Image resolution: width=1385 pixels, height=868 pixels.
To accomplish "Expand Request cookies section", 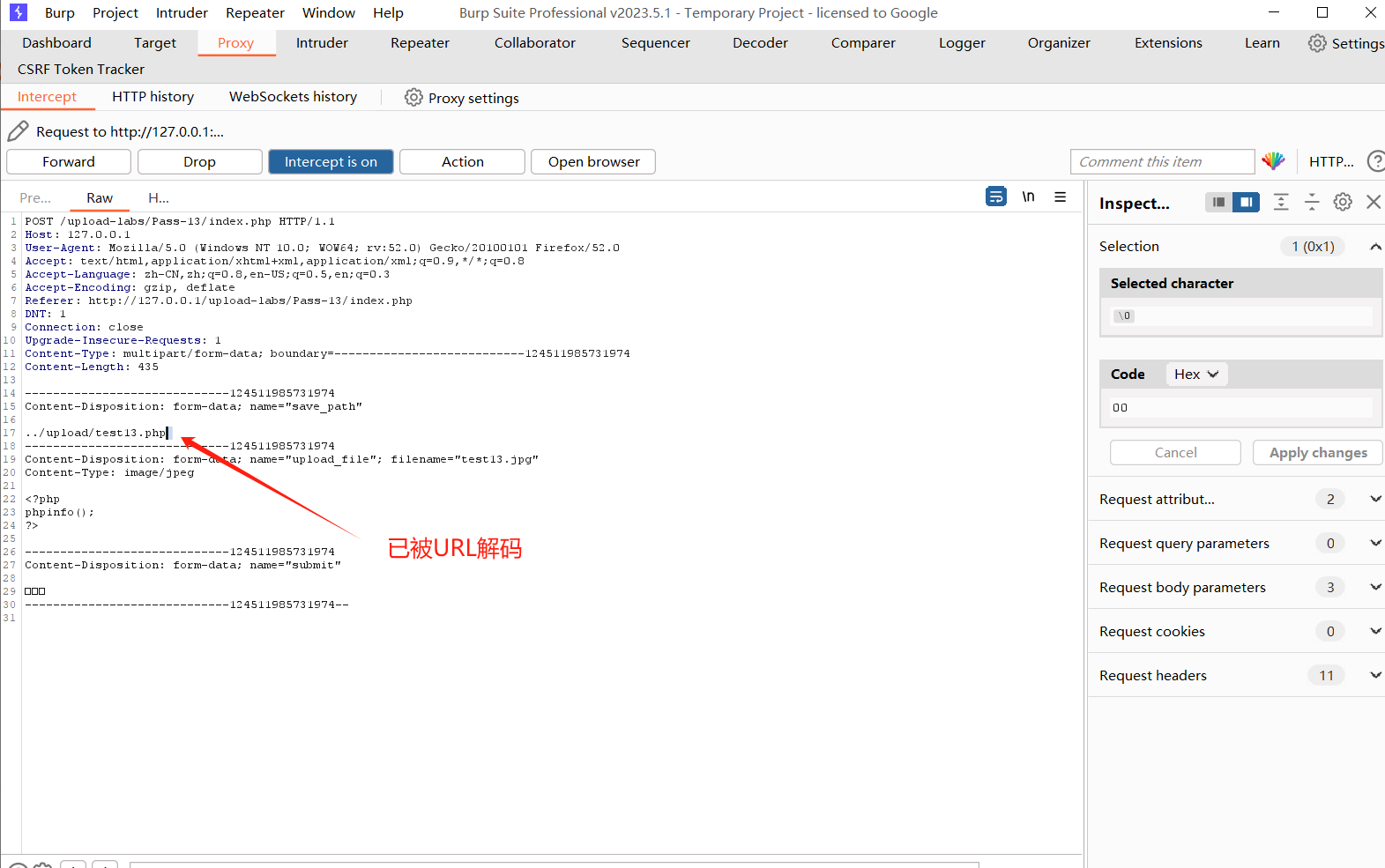I will click(1375, 631).
